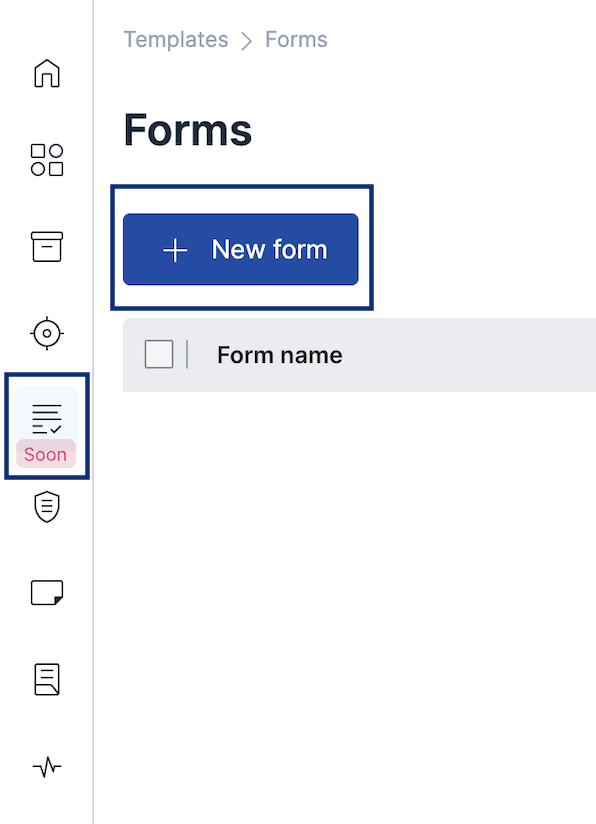The height and width of the screenshot is (824, 596).
Task: Open the sticky note icon in sidebar
Action: (x=45, y=592)
